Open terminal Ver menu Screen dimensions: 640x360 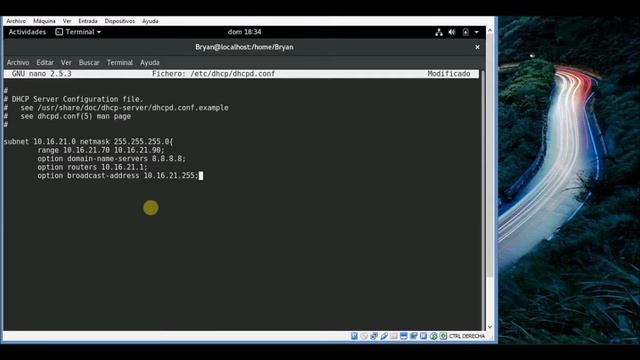point(66,62)
